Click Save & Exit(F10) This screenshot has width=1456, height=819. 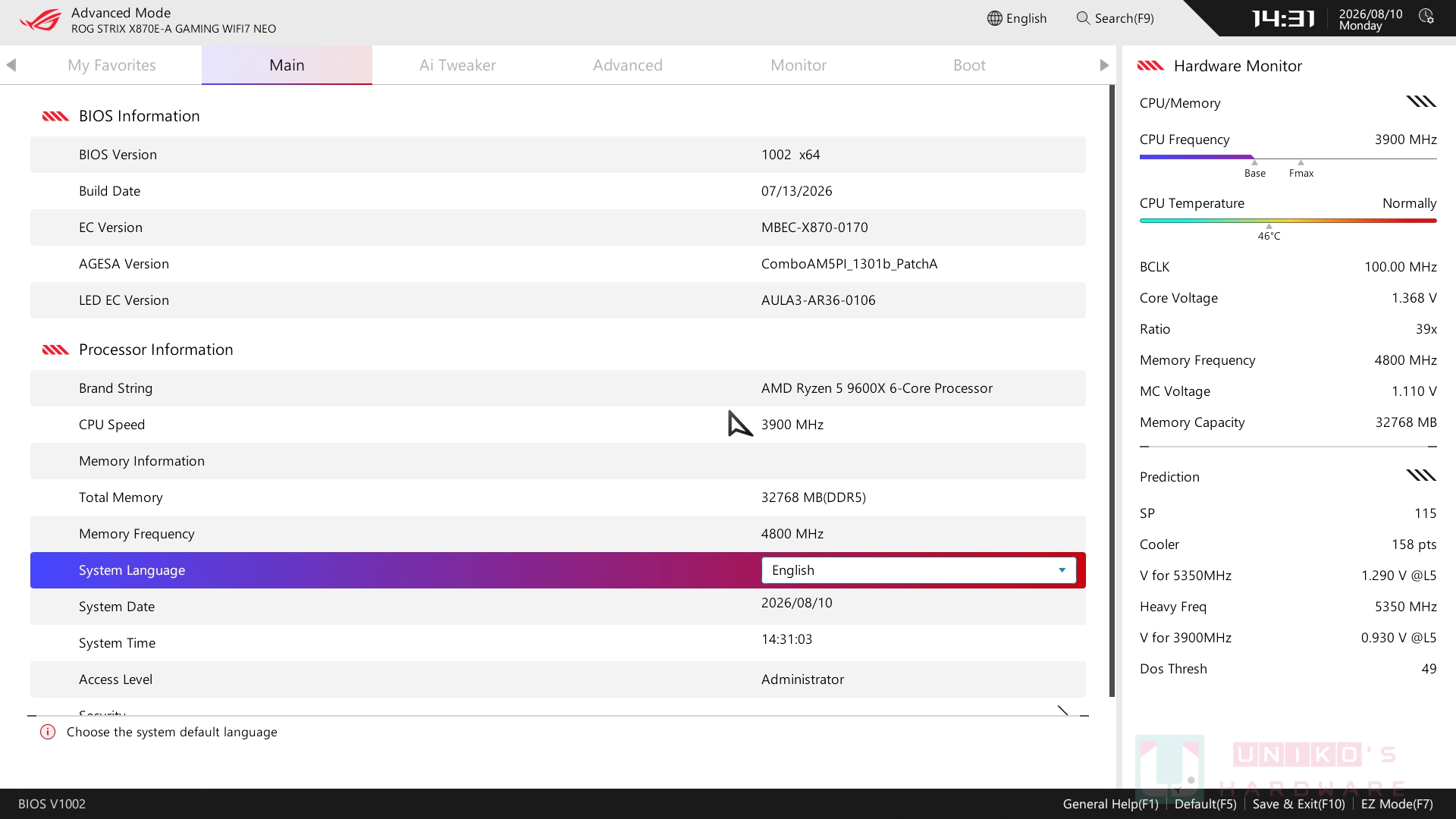click(x=1298, y=804)
